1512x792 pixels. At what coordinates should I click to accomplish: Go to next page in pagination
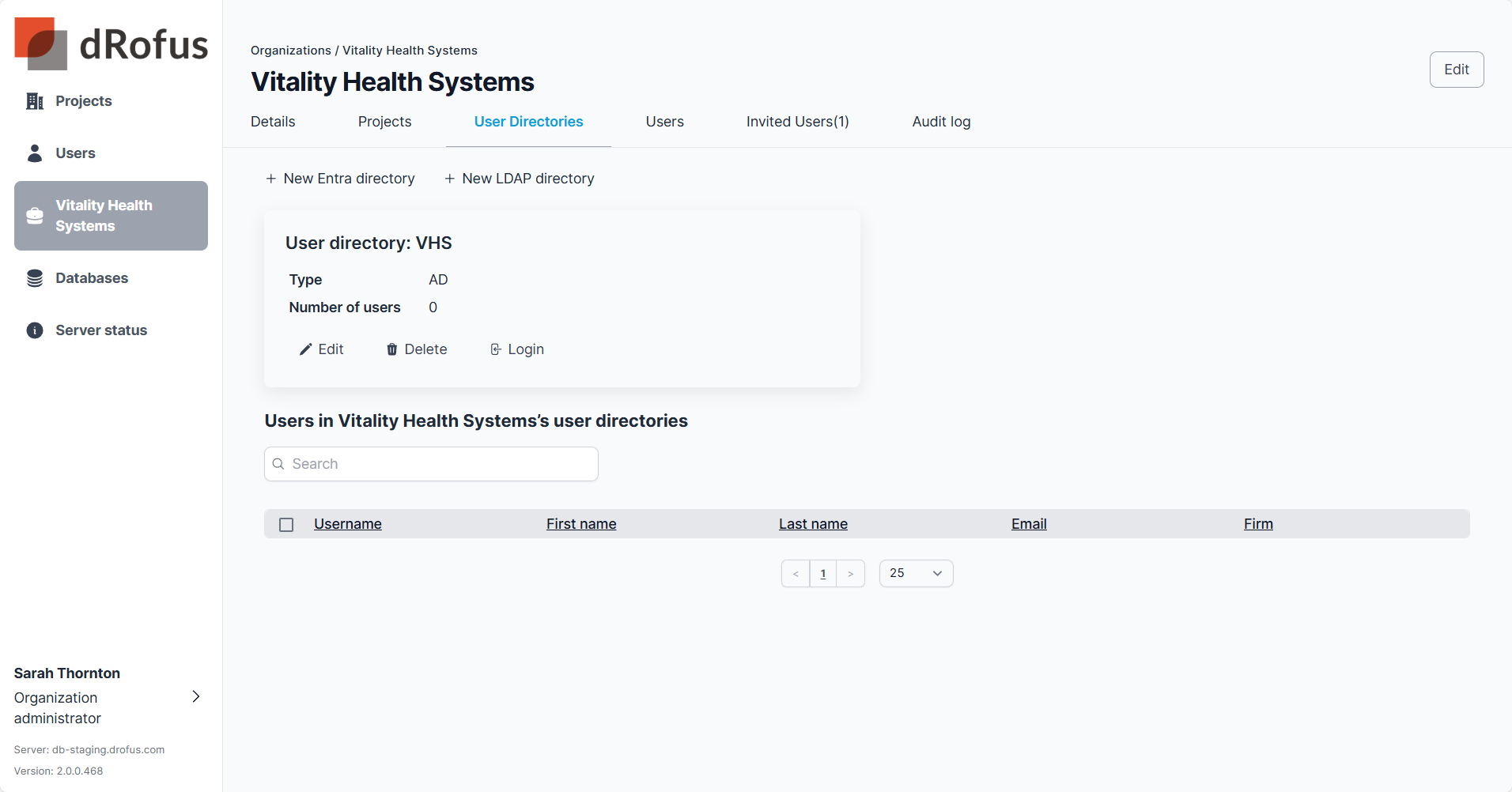click(x=850, y=574)
